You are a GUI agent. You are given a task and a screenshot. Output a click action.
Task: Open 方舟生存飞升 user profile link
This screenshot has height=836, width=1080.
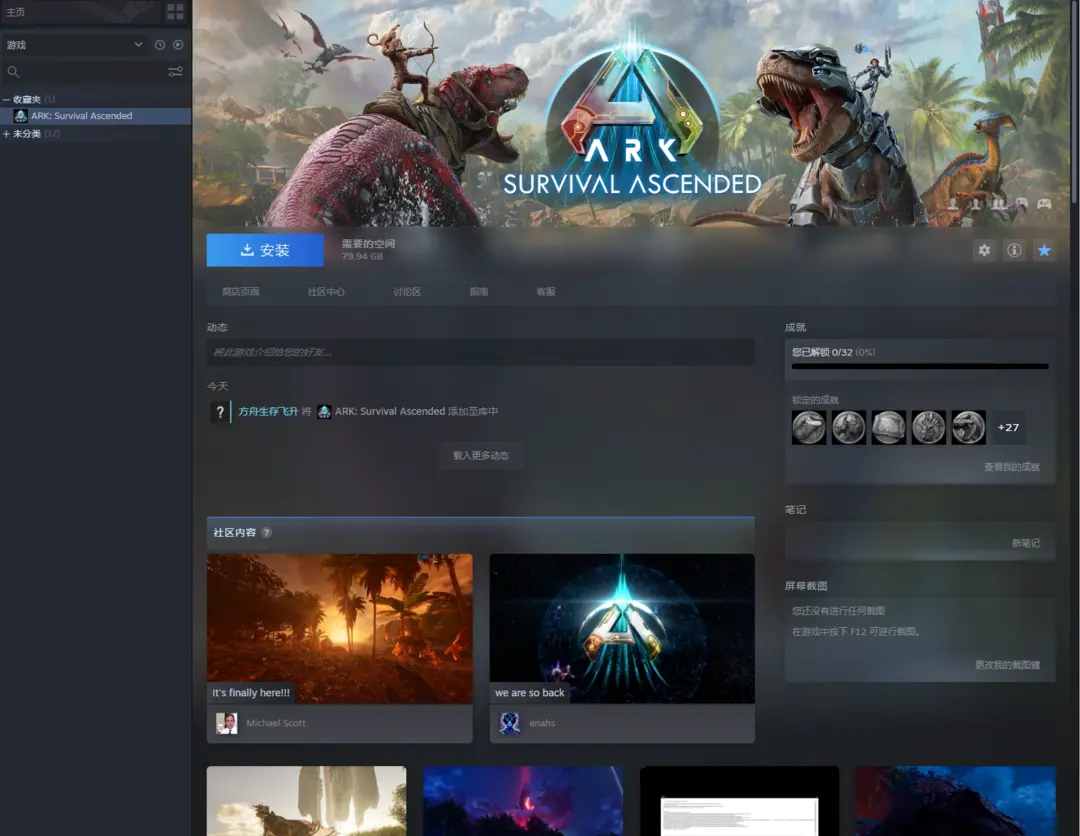pyautogui.click(x=268, y=412)
